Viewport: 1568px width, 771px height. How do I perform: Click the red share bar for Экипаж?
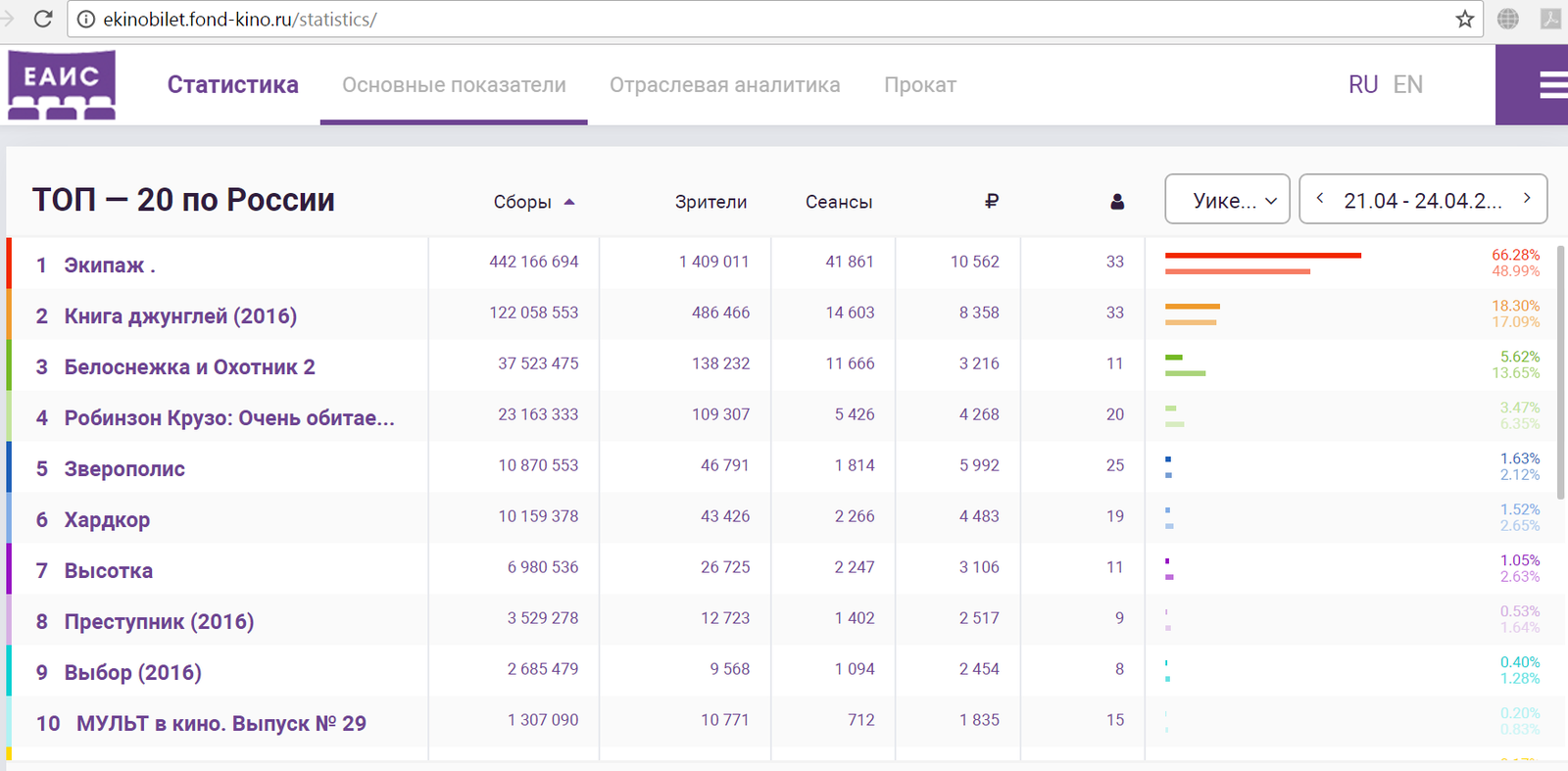pyautogui.click(x=1263, y=256)
